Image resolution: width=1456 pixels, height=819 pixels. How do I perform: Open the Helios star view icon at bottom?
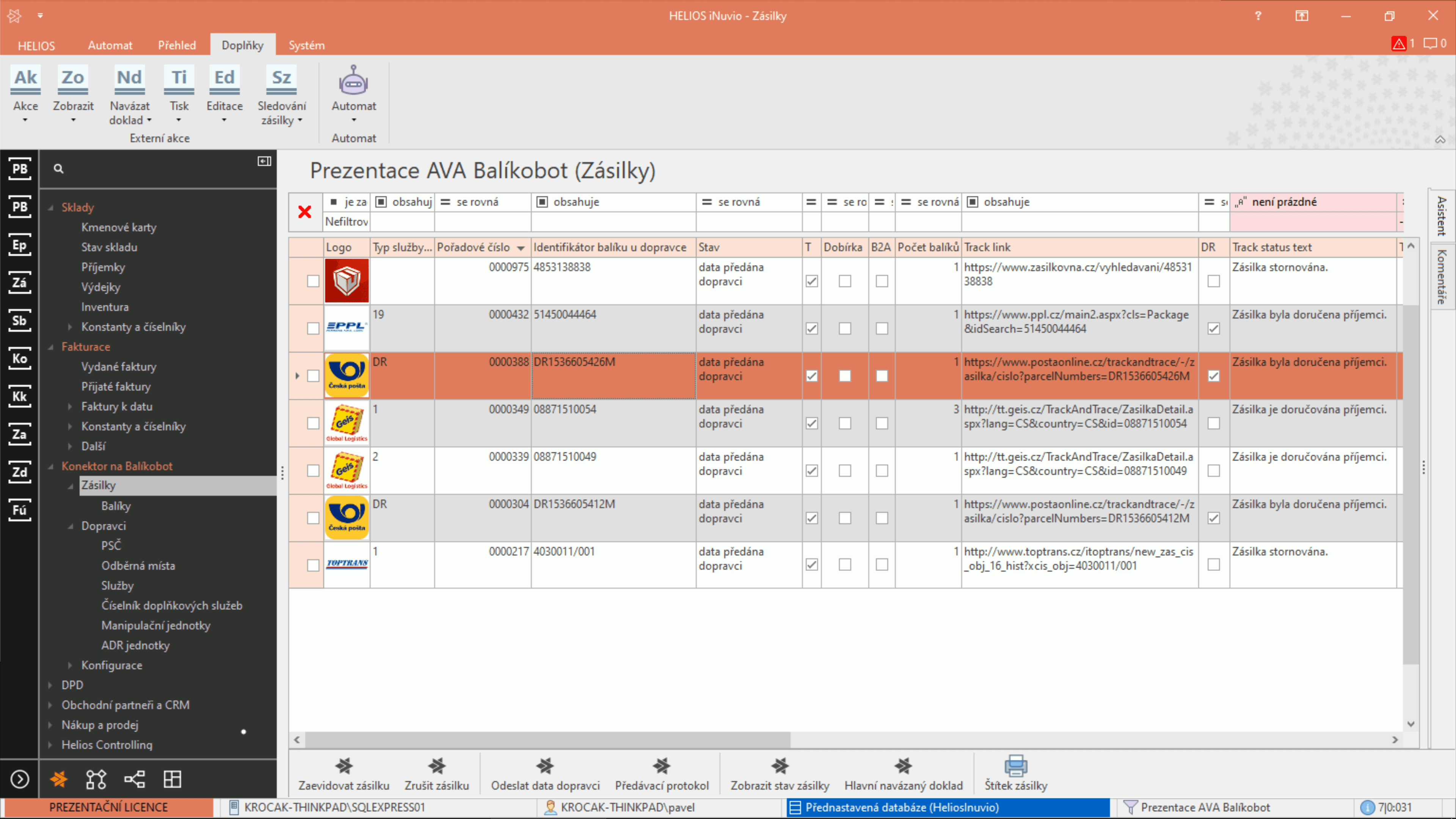point(58,780)
